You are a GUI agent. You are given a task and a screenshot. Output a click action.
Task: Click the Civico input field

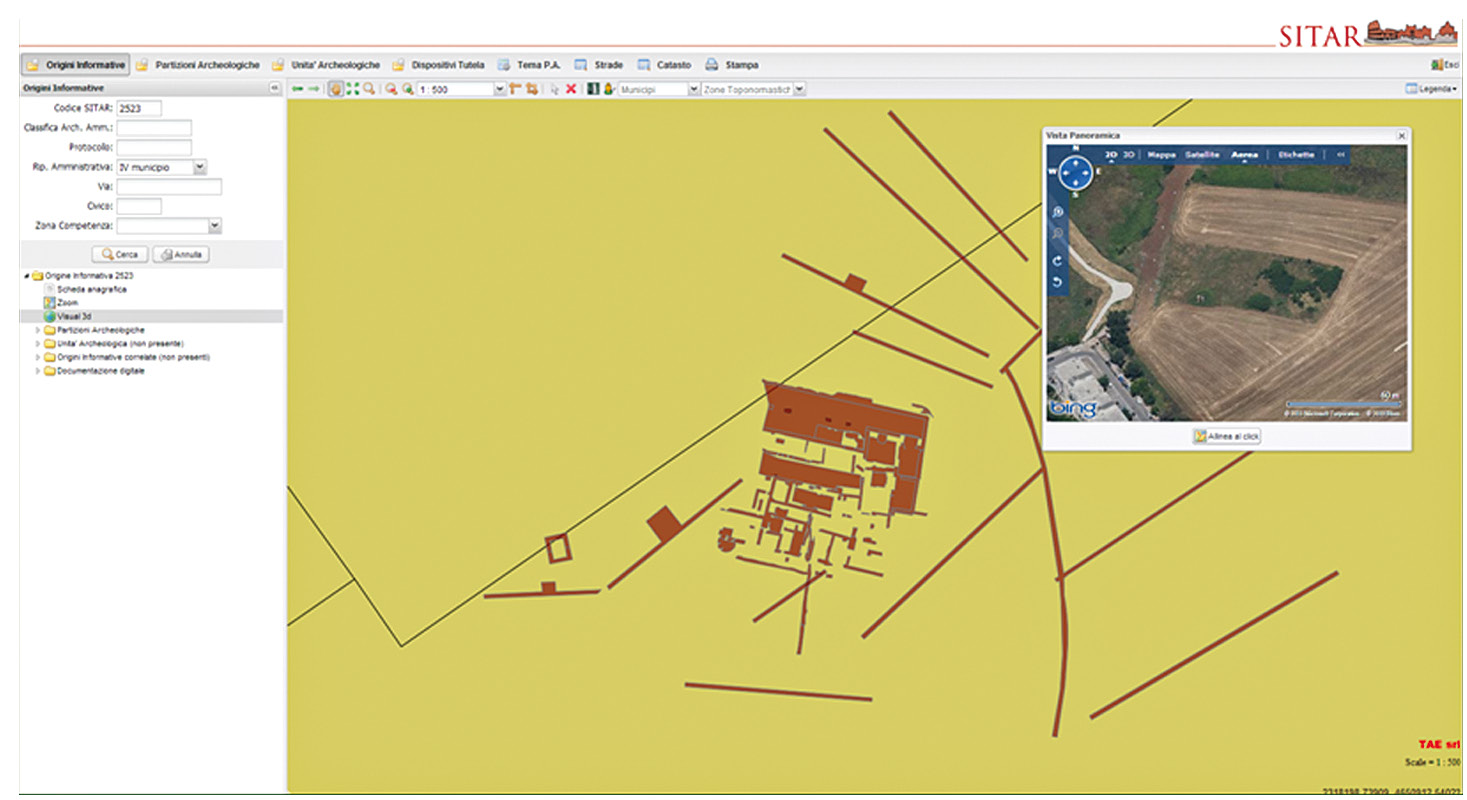click(139, 206)
